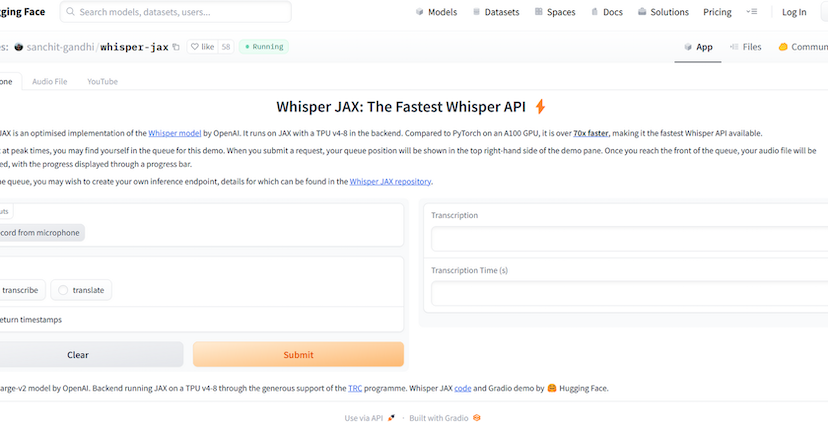Click the Solutions icon in navigation

coord(642,12)
